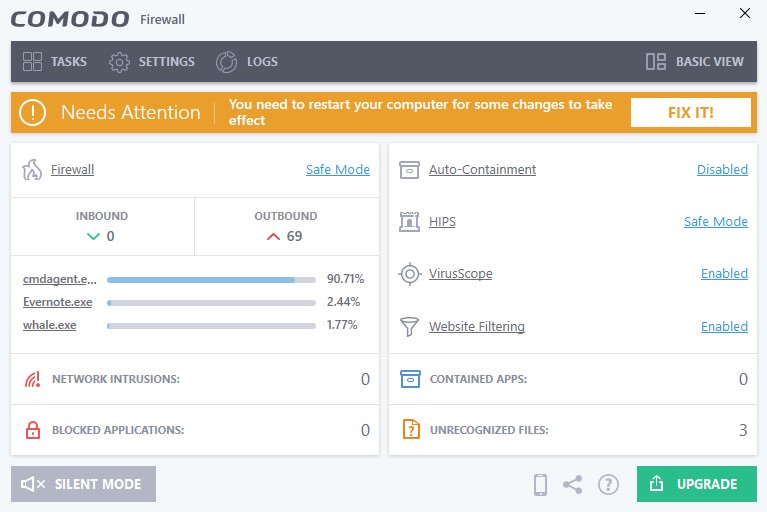Click the green inbound down arrow

pyautogui.click(x=93, y=237)
